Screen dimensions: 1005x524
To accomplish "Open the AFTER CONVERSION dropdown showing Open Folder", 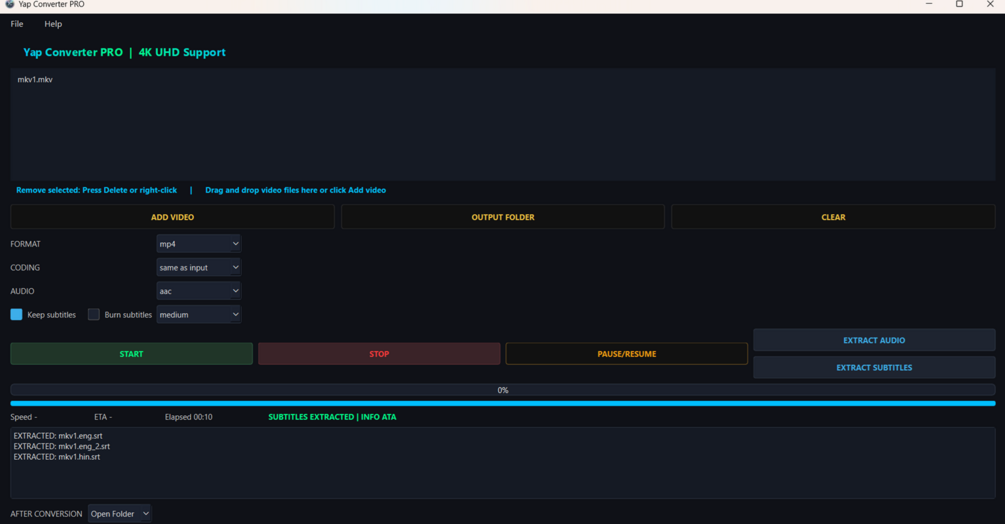I will pos(119,514).
